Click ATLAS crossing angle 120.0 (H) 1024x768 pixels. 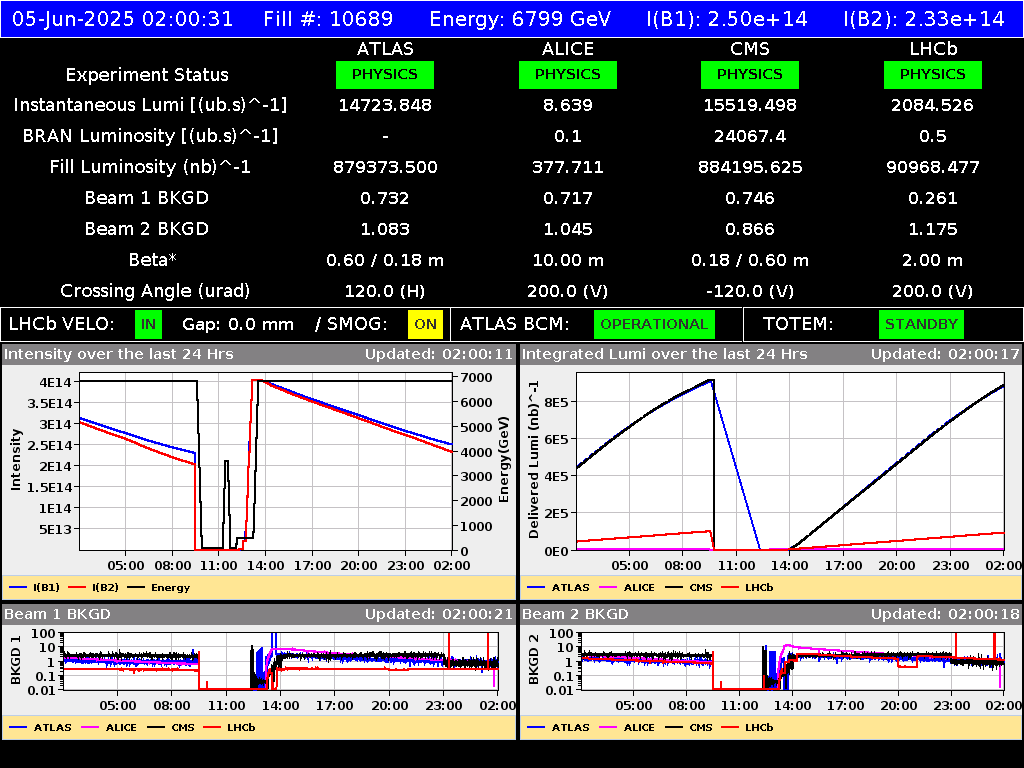click(385, 291)
